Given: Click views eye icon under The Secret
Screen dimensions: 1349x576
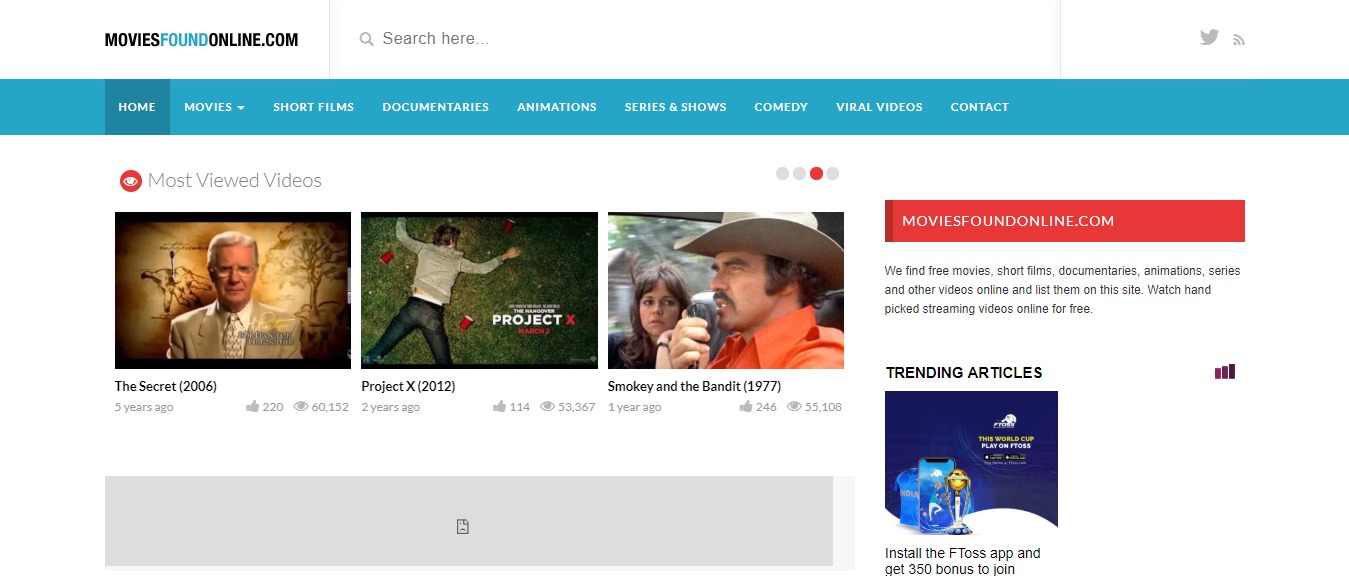Looking at the screenshot, I should point(300,407).
